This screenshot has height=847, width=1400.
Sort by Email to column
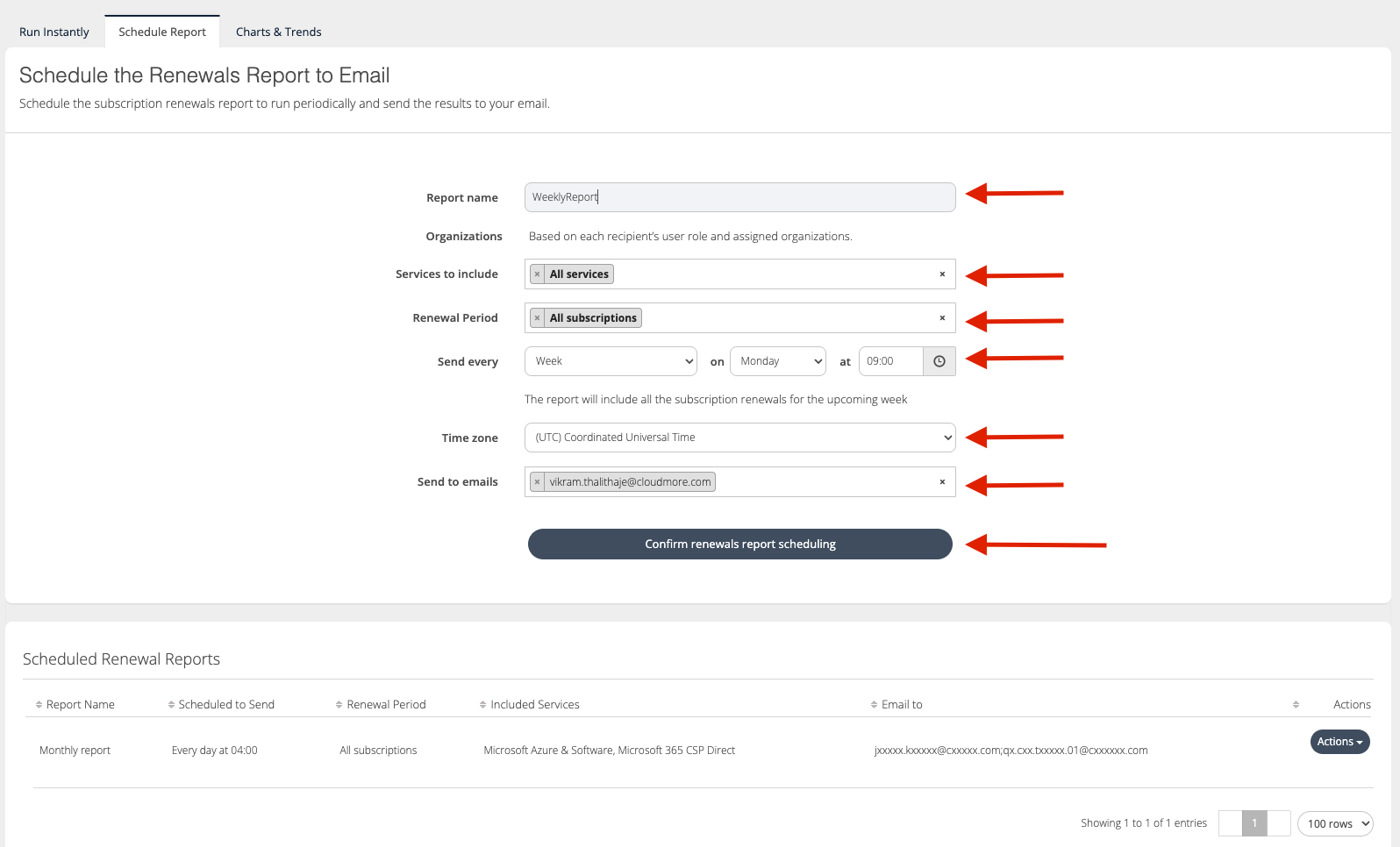point(901,704)
